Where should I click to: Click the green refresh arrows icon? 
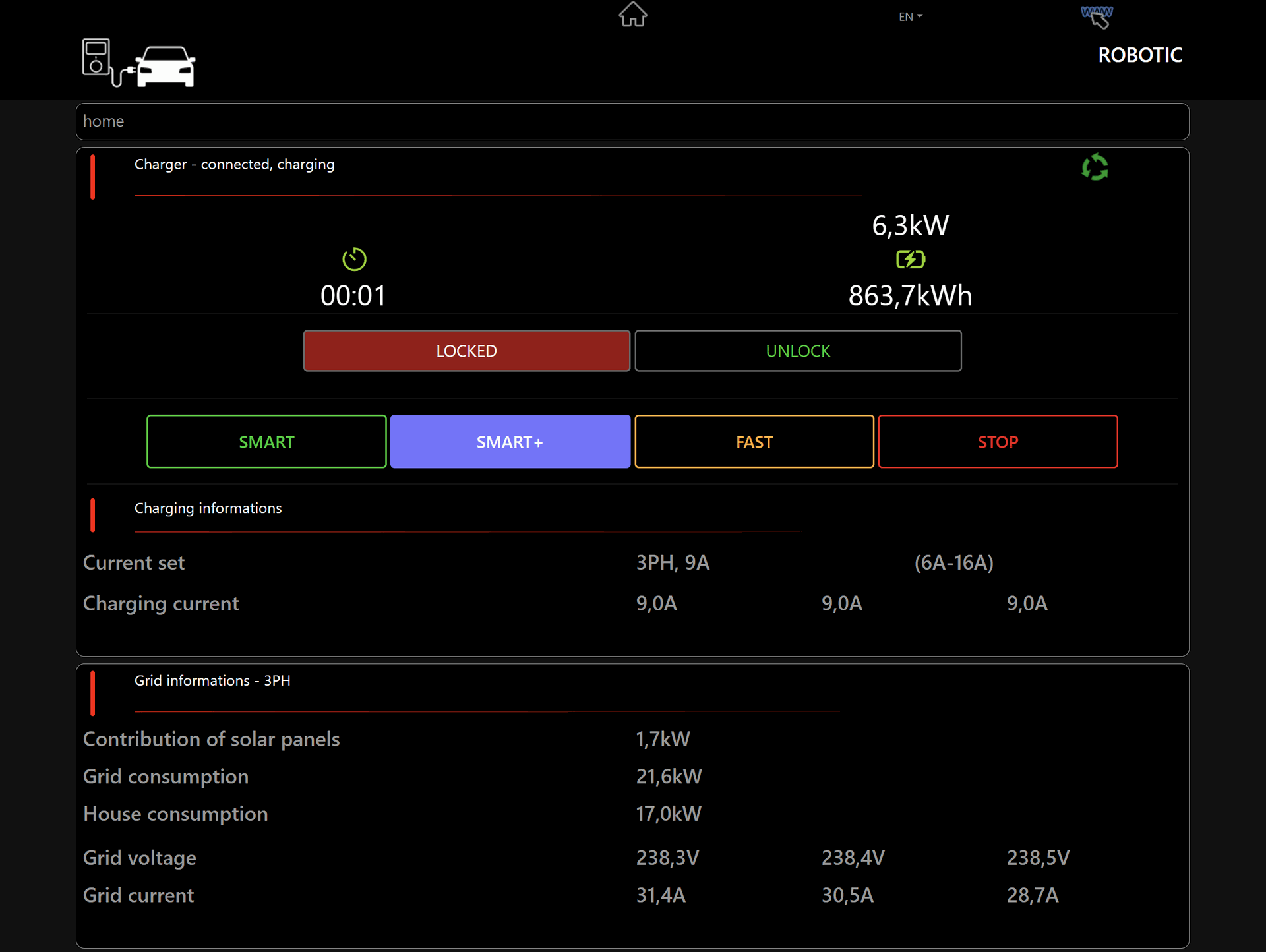(x=1095, y=167)
